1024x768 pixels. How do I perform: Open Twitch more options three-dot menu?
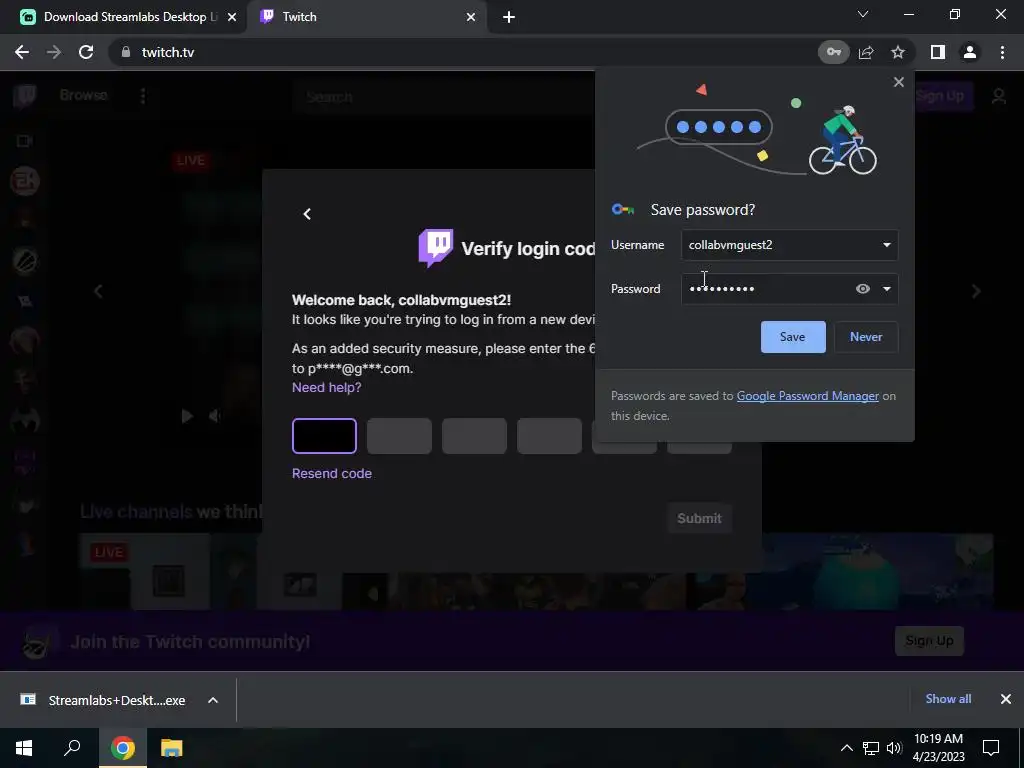pos(143,96)
